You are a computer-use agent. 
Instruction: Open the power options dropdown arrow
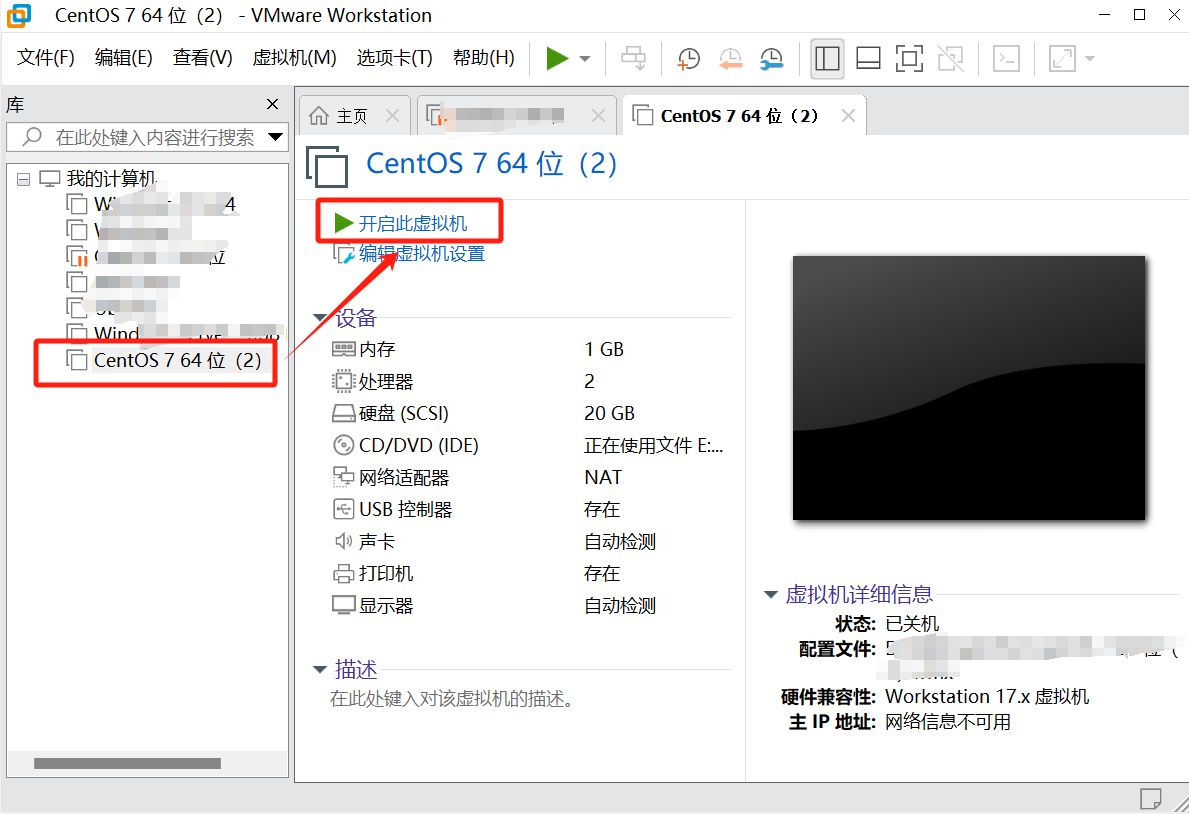click(x=585, y=58)
